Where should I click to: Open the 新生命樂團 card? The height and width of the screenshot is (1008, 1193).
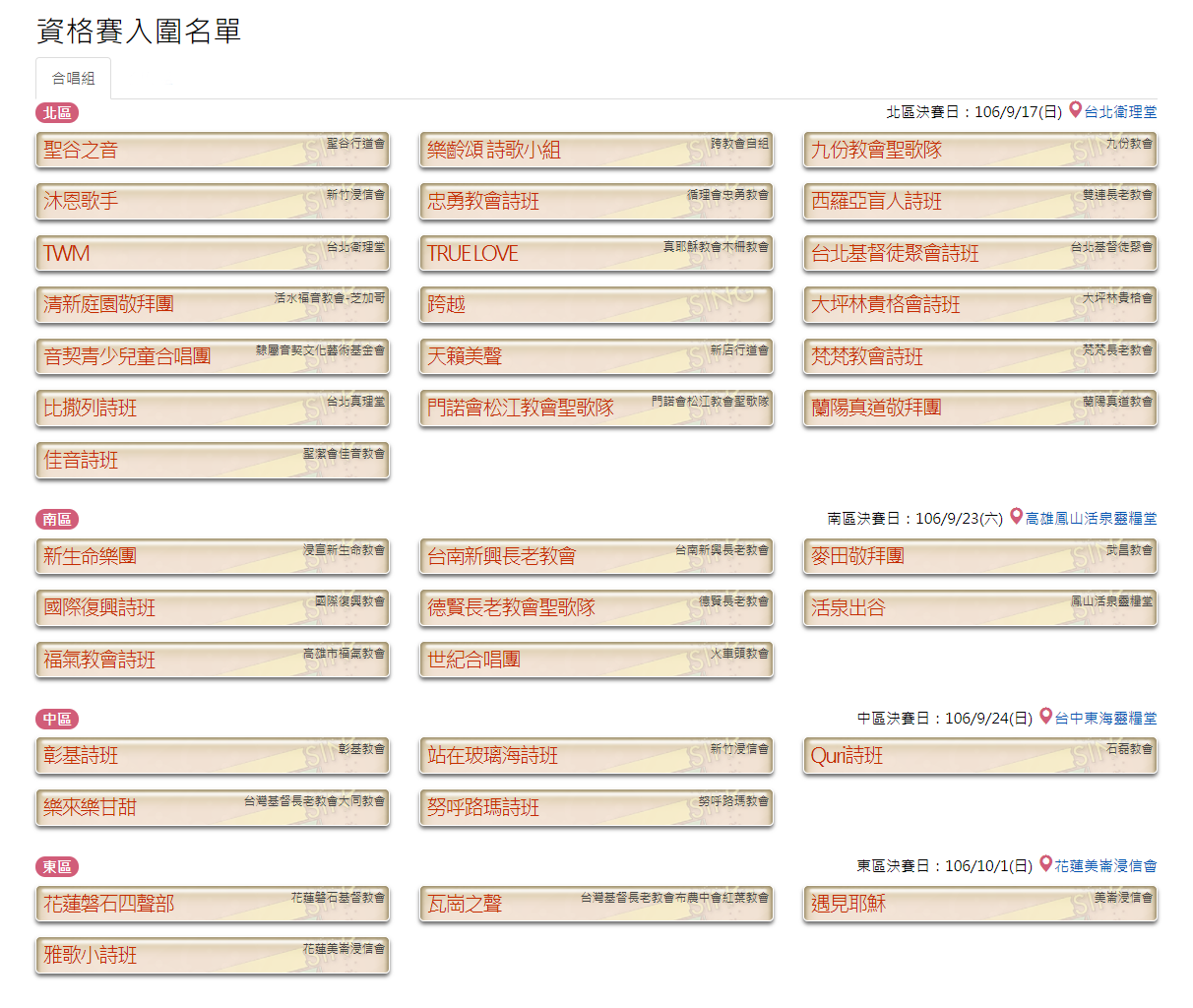213,557
